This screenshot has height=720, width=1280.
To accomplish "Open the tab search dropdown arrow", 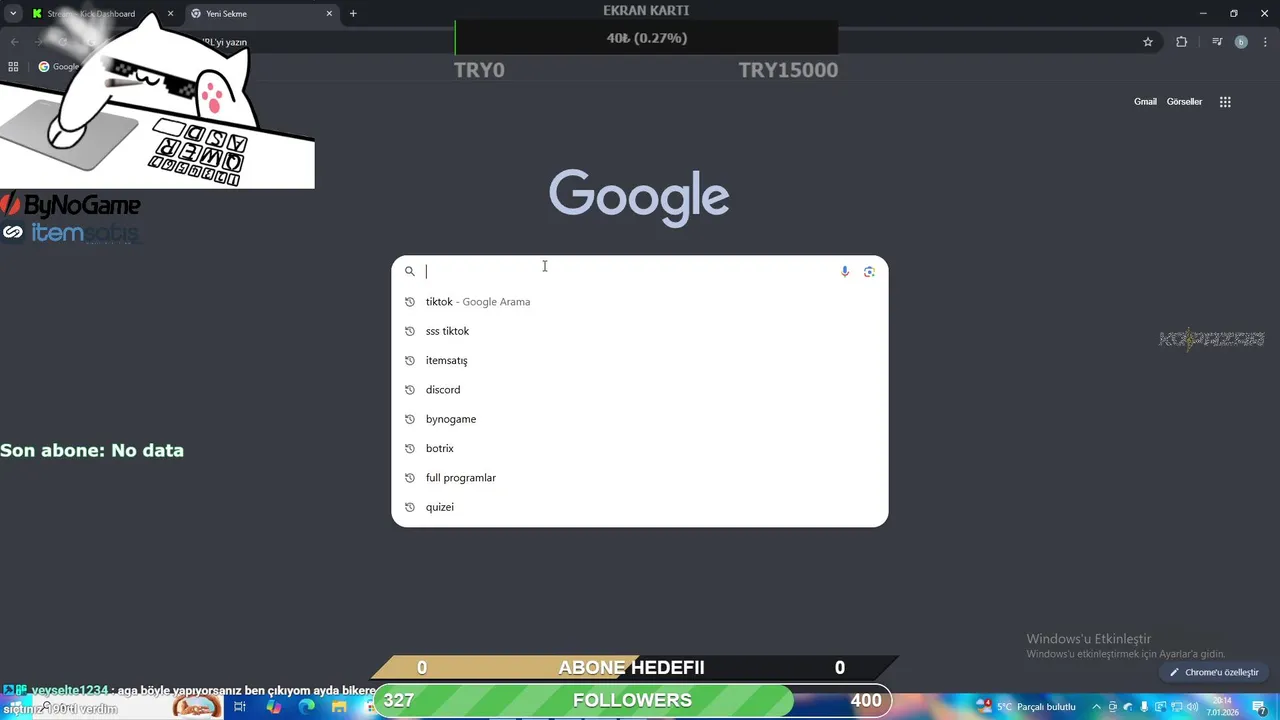I will click(13, 14).
